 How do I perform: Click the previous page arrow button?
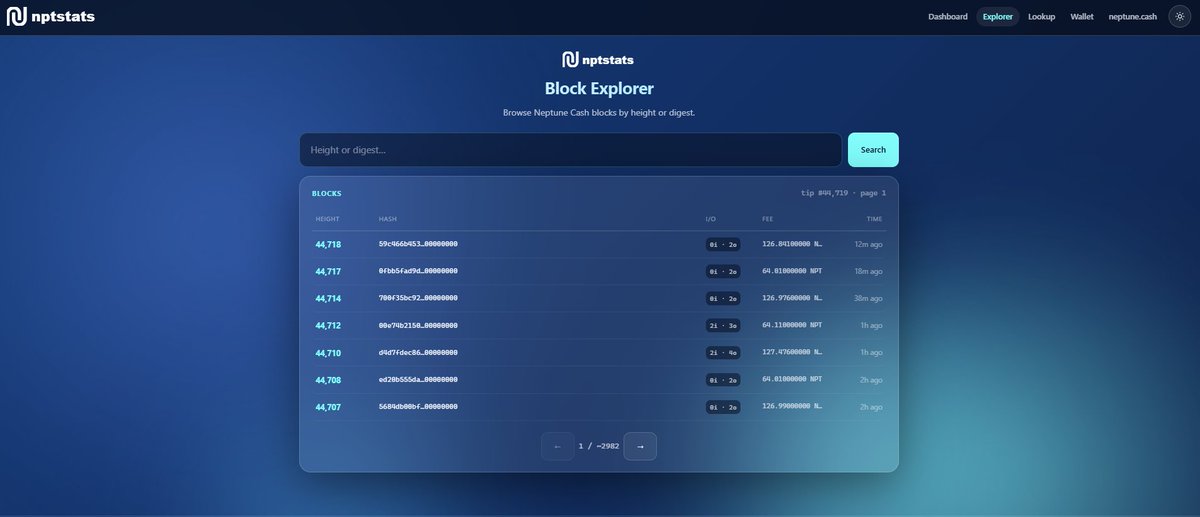click(x=557, y=446)
